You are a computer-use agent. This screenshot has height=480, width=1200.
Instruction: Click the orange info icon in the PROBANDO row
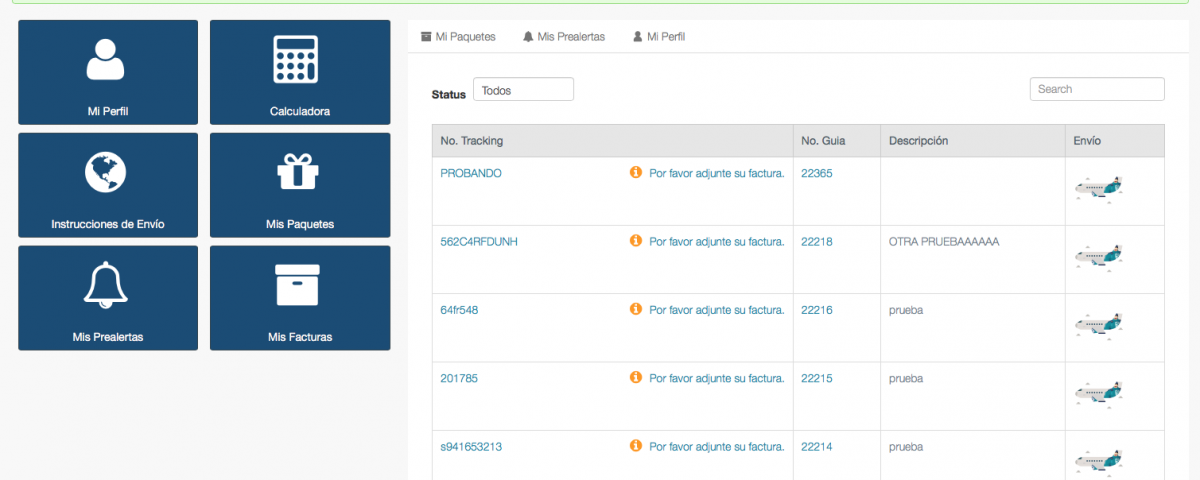click(635, 172)
